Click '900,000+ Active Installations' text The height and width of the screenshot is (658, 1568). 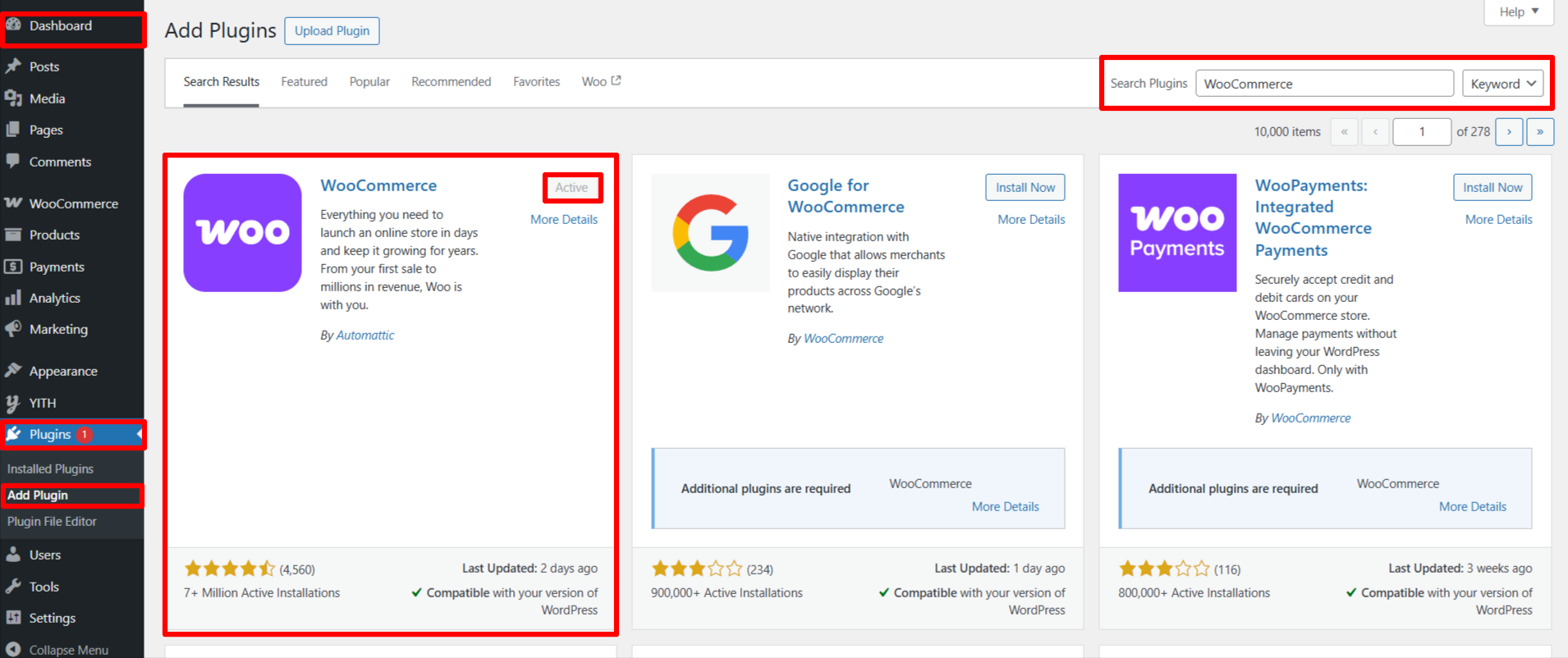727,592
